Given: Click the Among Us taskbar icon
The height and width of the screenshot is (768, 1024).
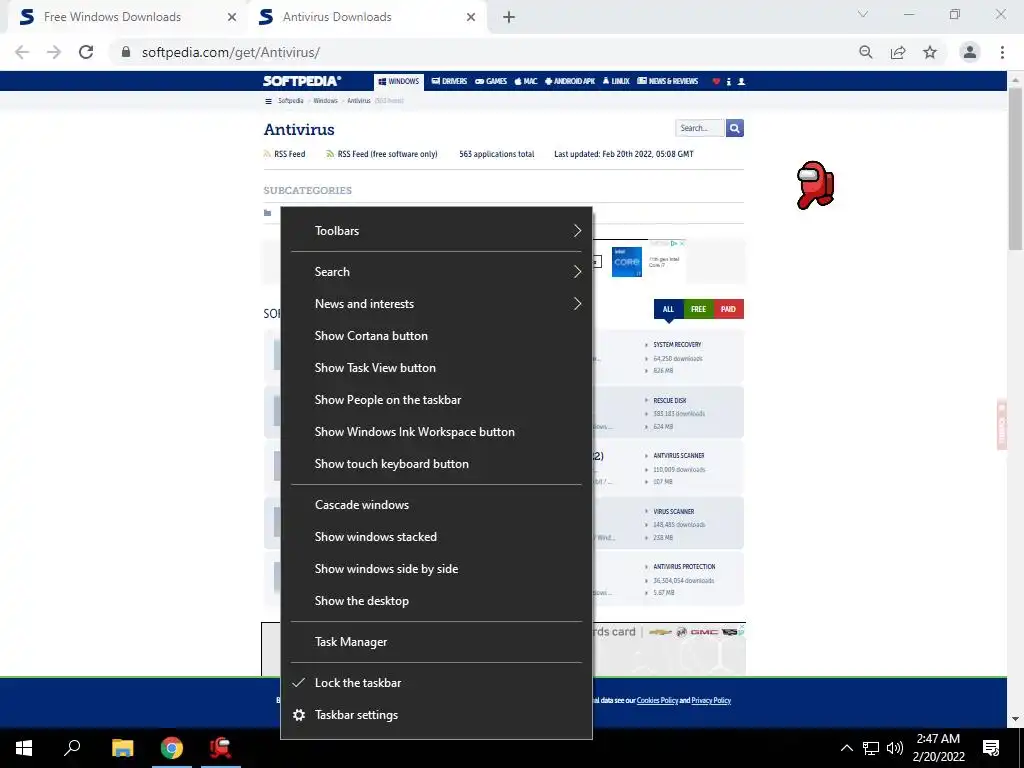Looking at the screenshot, I should pos(221,748).
